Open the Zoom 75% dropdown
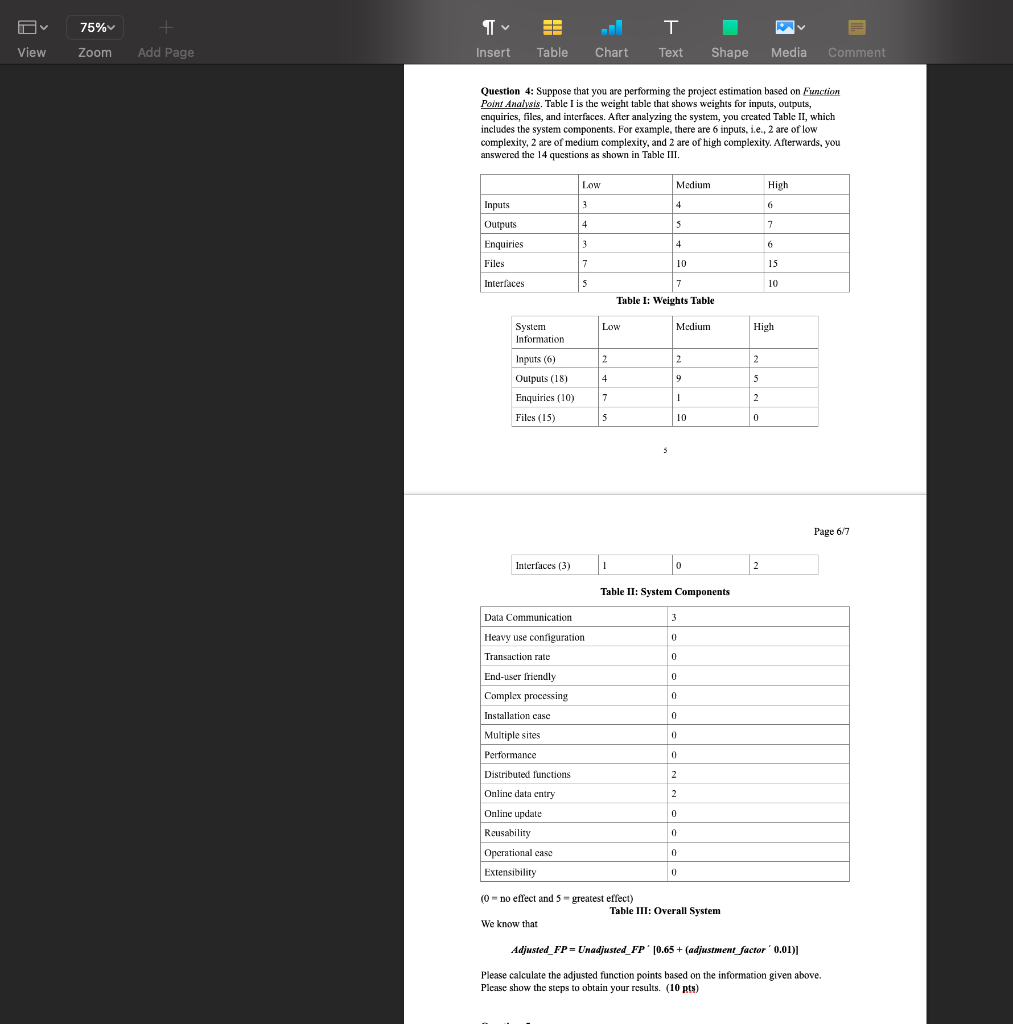The image size is (1013, 1024). pyautogui.click(x=94, y=26)
